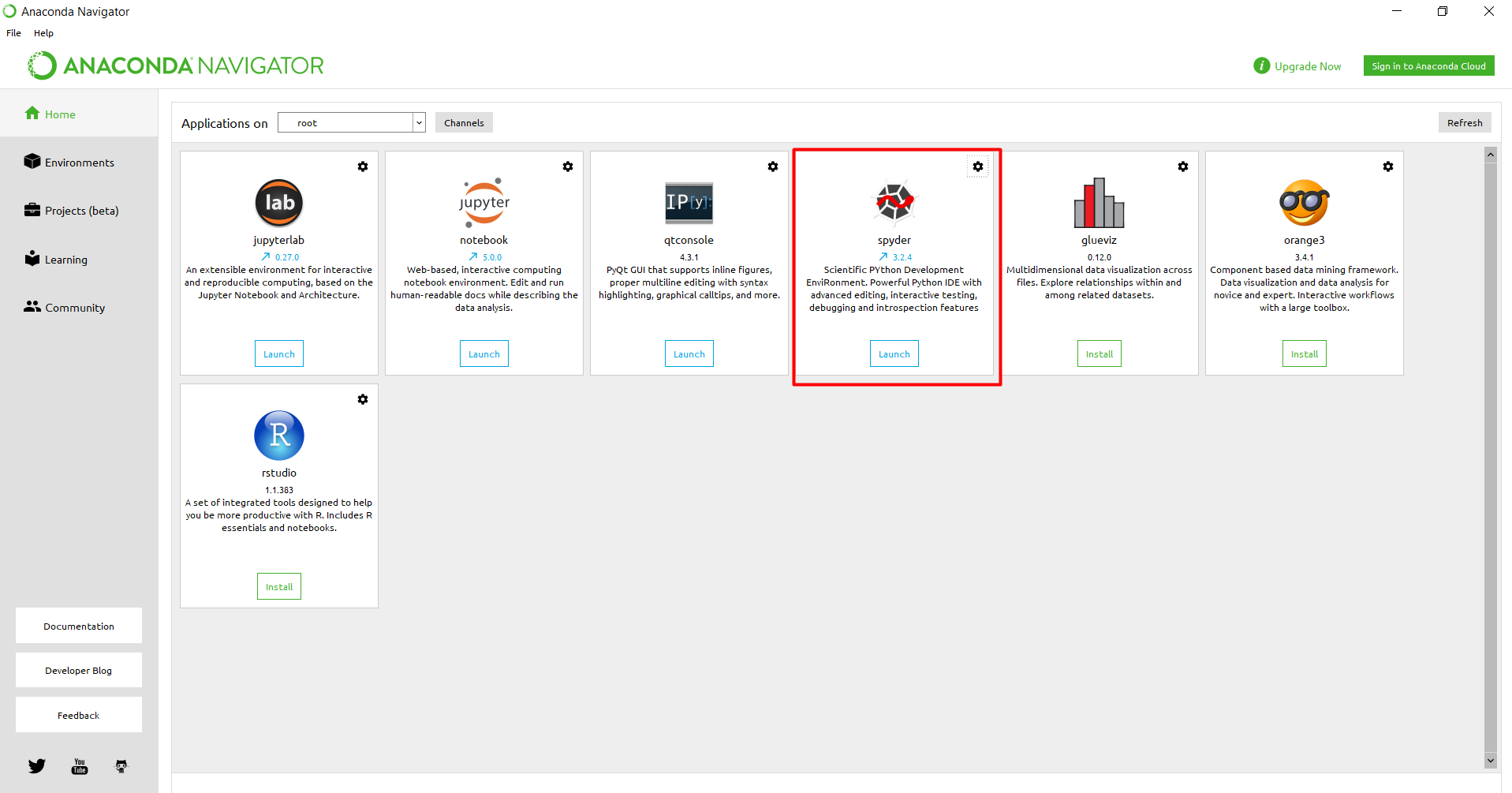Open the GitHub icon link
Viewport: 1512px width, 793px height.
[121, 766]
